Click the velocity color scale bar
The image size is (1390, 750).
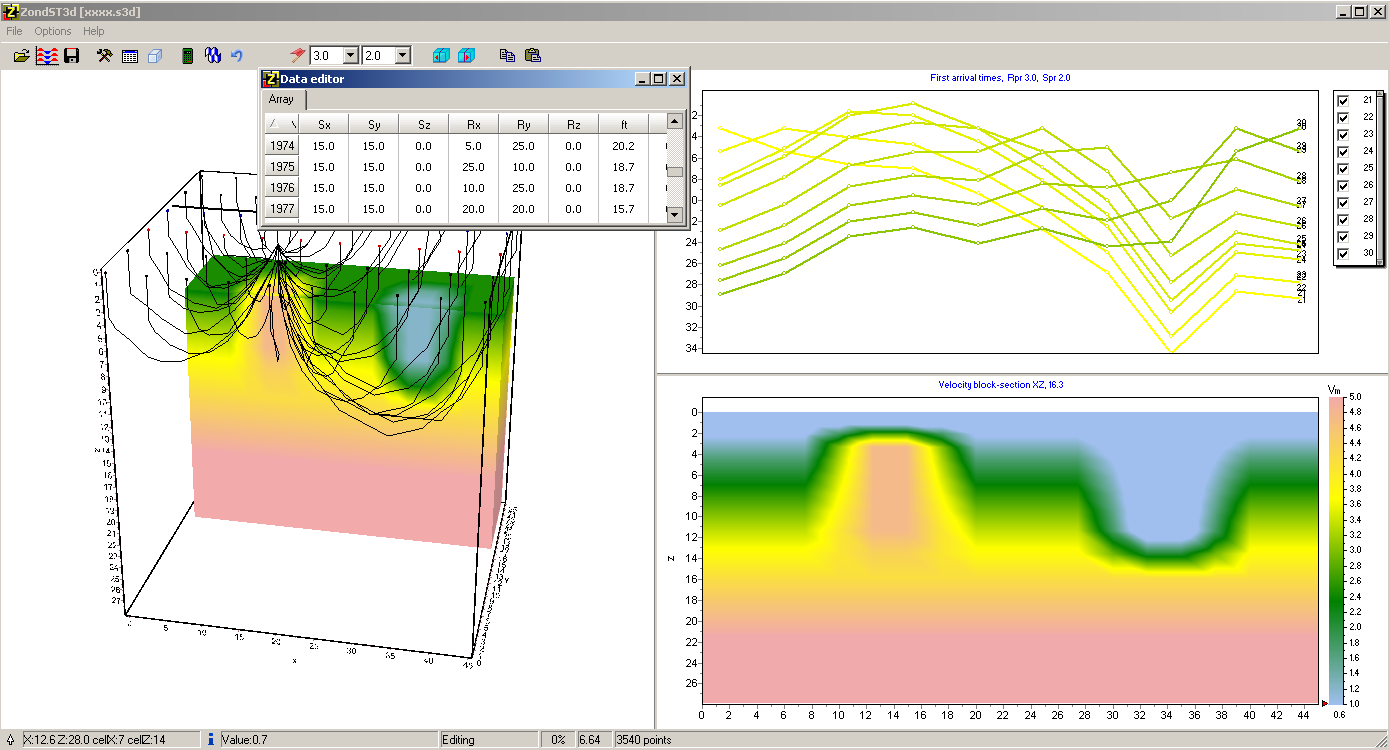[x=1335, y=550]
